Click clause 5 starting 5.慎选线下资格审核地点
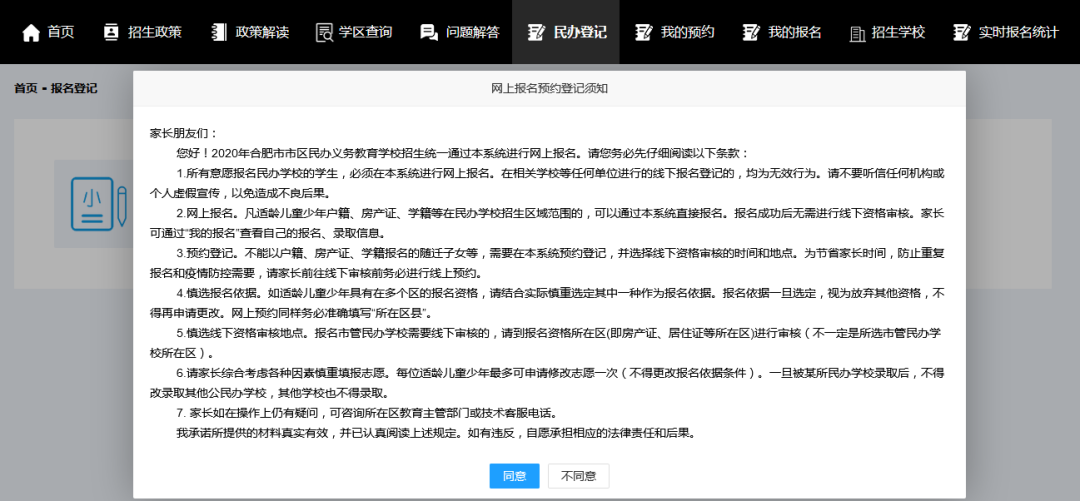The height and width of the screenshot is (501, 1080). click(x=547, y=342)
